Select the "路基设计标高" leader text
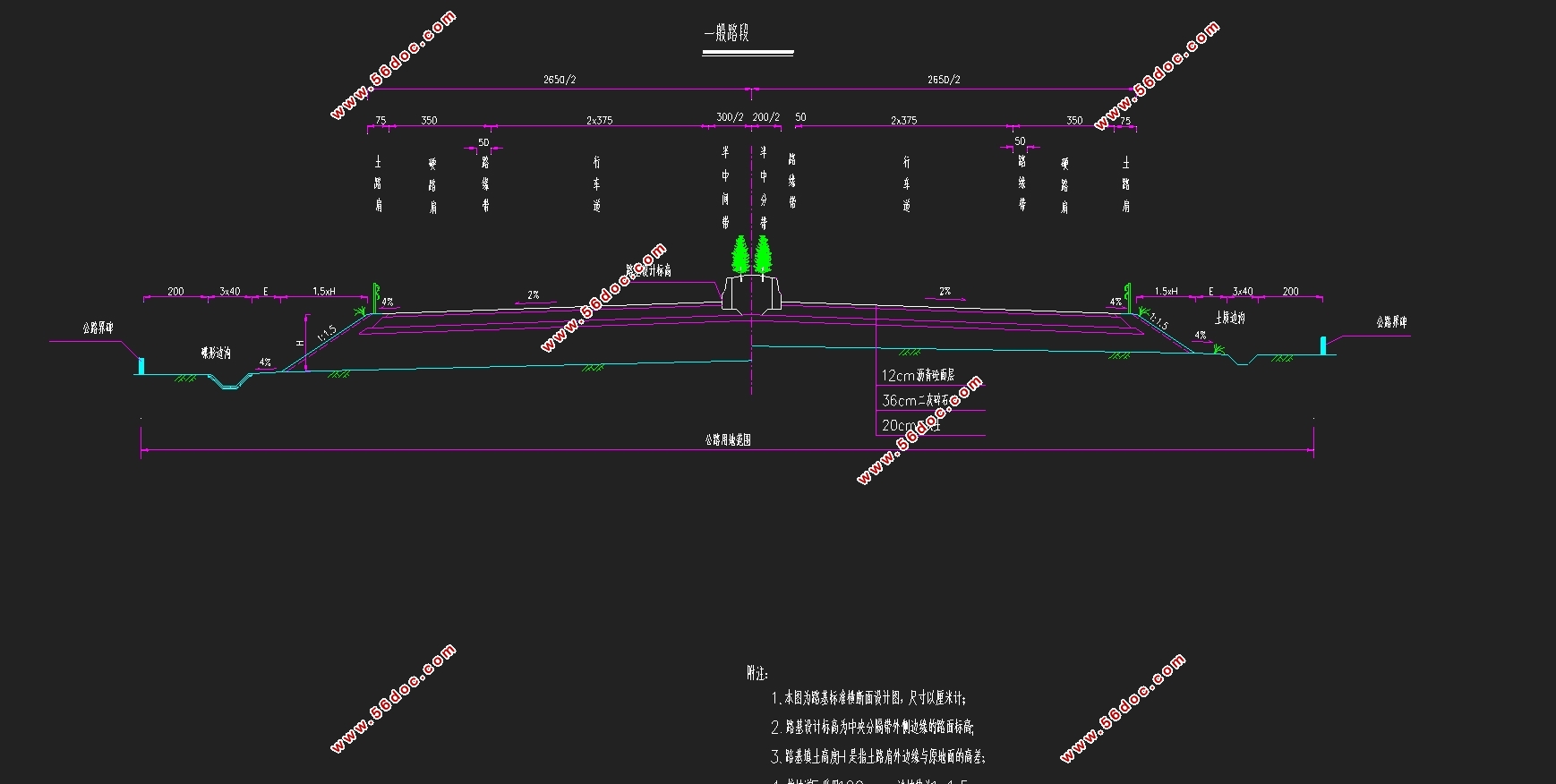This screenshot has height=784, width=1556. [648, 270]
